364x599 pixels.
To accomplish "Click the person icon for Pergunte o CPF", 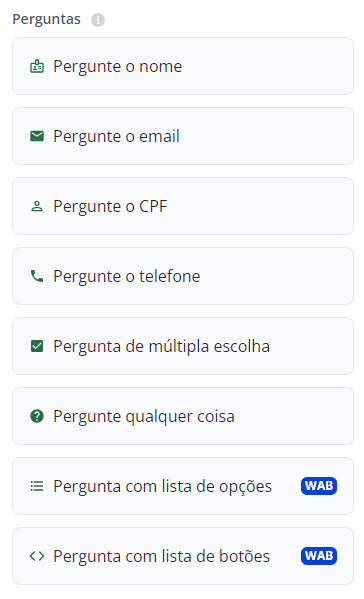I will point(37,206).
